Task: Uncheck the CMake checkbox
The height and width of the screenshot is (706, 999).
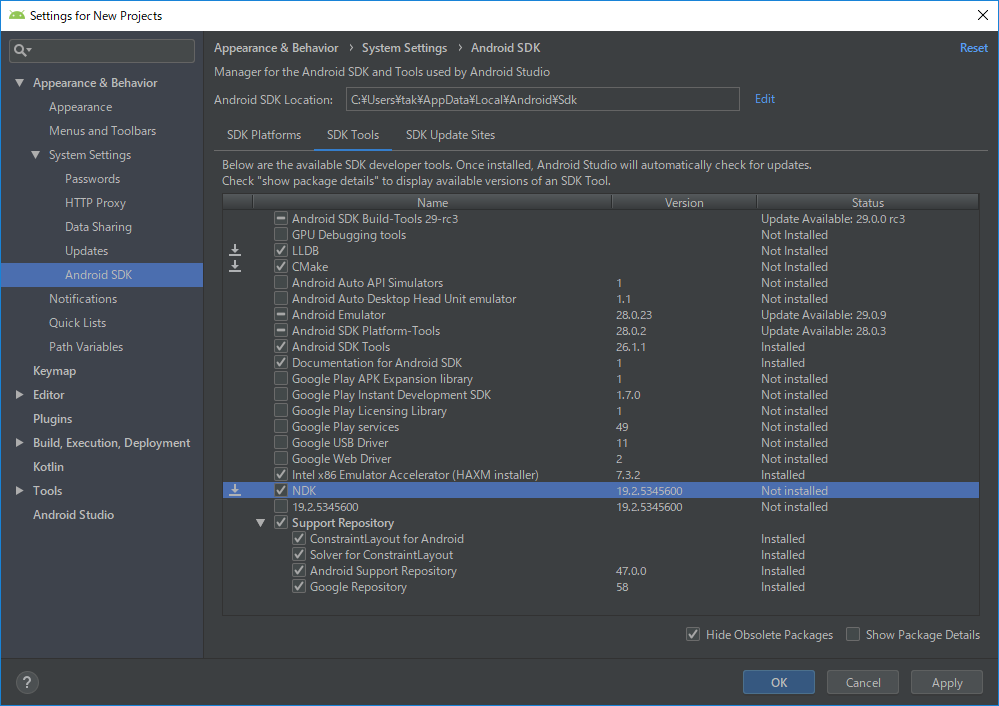Action: 281,266
